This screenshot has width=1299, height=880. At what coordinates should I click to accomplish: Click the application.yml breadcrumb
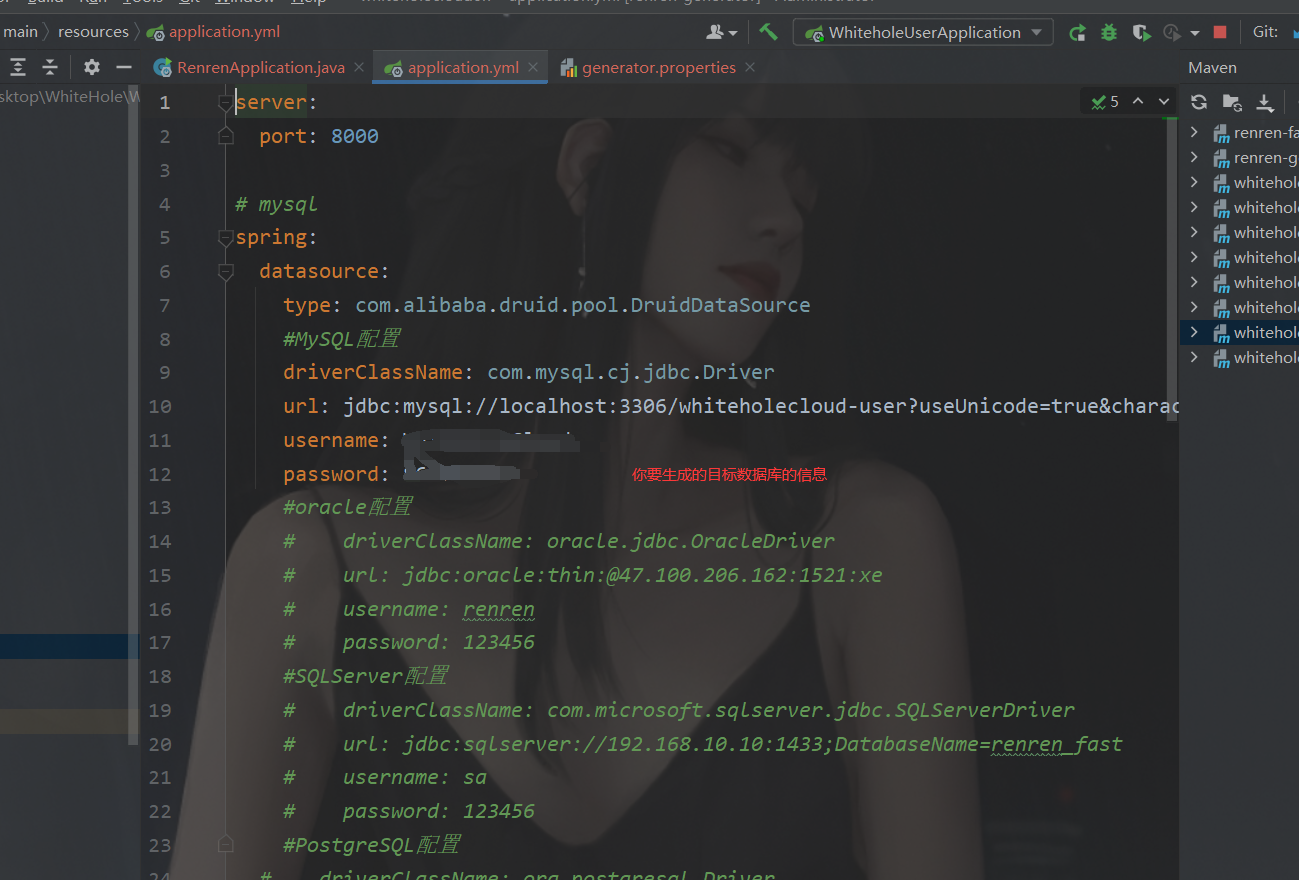[x=213, y=32]
